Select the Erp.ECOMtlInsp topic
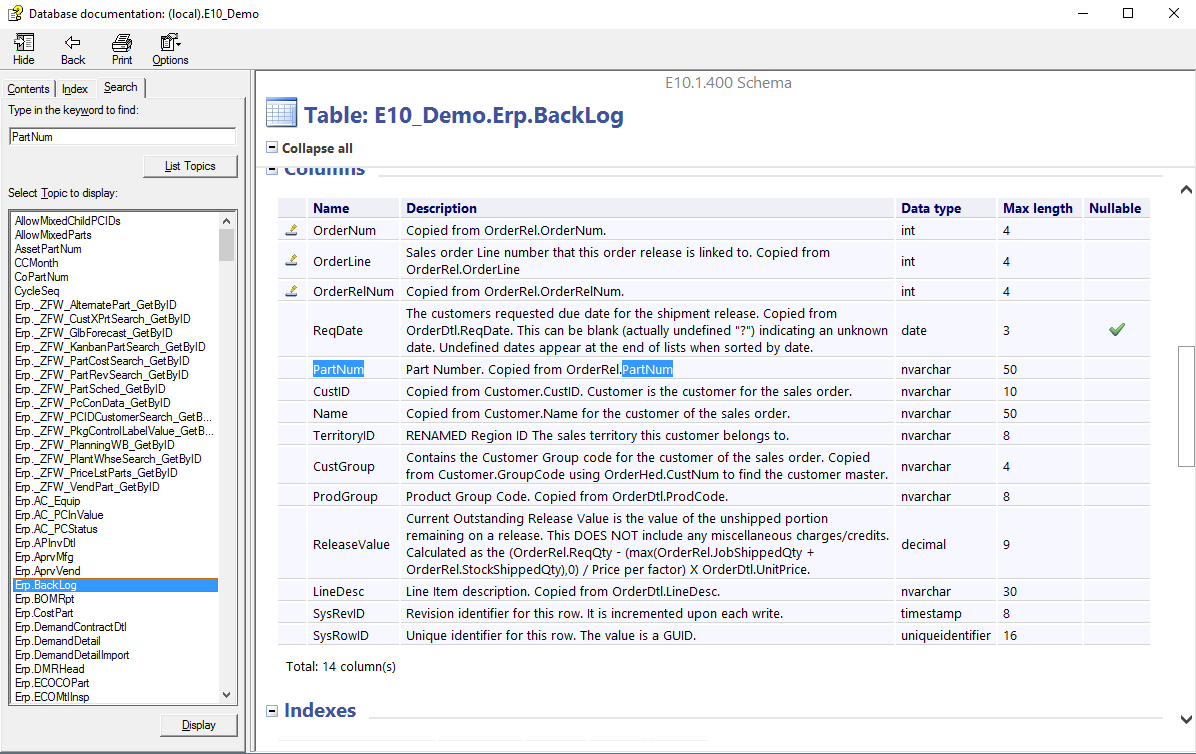This screenshot has width=1196, height=754. coord(52,697)
